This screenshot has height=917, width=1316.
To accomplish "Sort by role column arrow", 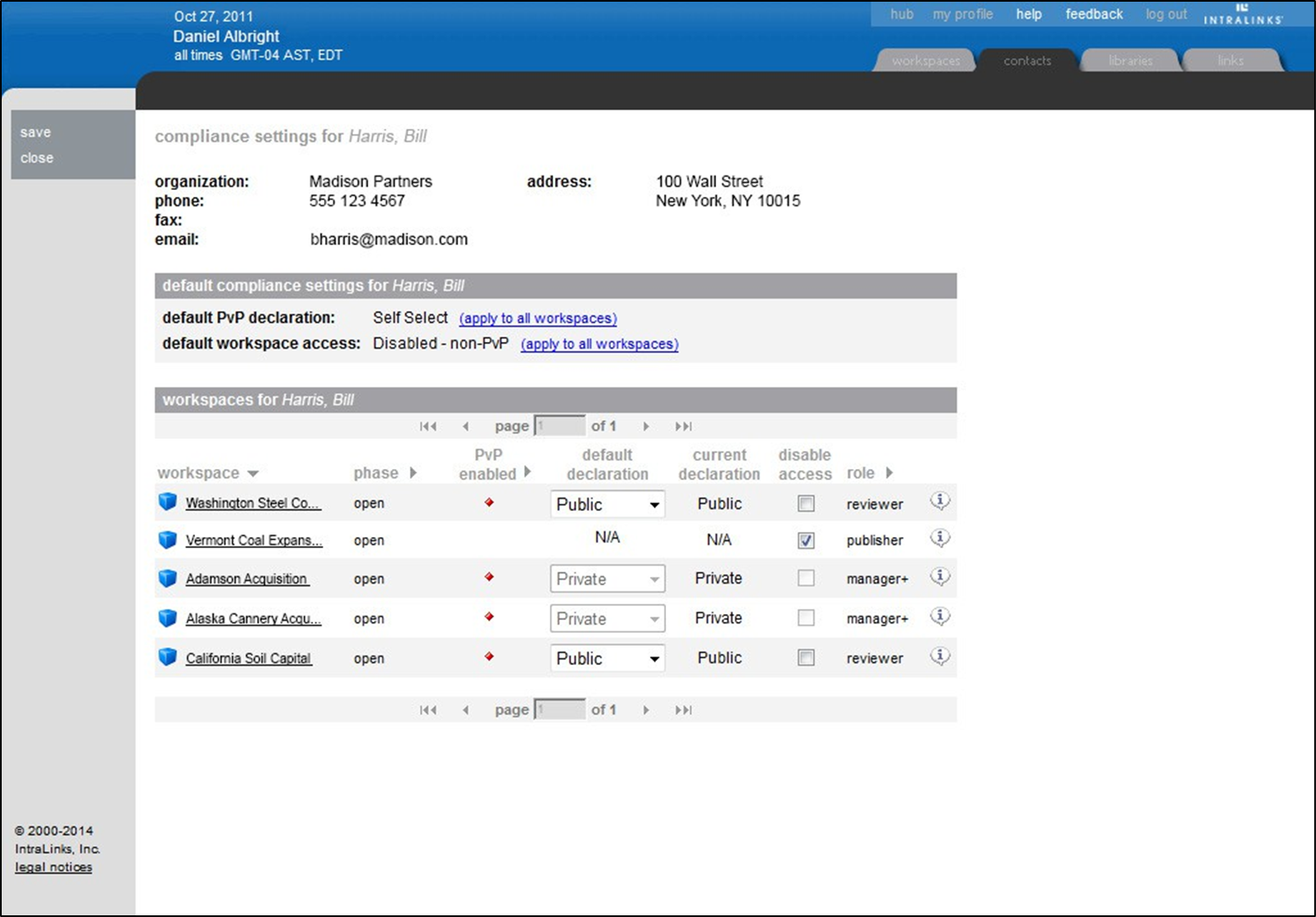I will tap(889, 472).
